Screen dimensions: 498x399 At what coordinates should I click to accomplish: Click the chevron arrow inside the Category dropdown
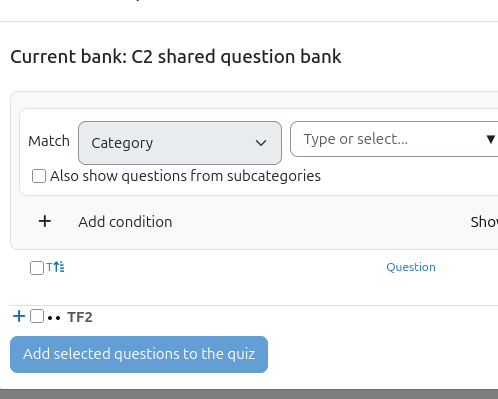coord(261,143)
